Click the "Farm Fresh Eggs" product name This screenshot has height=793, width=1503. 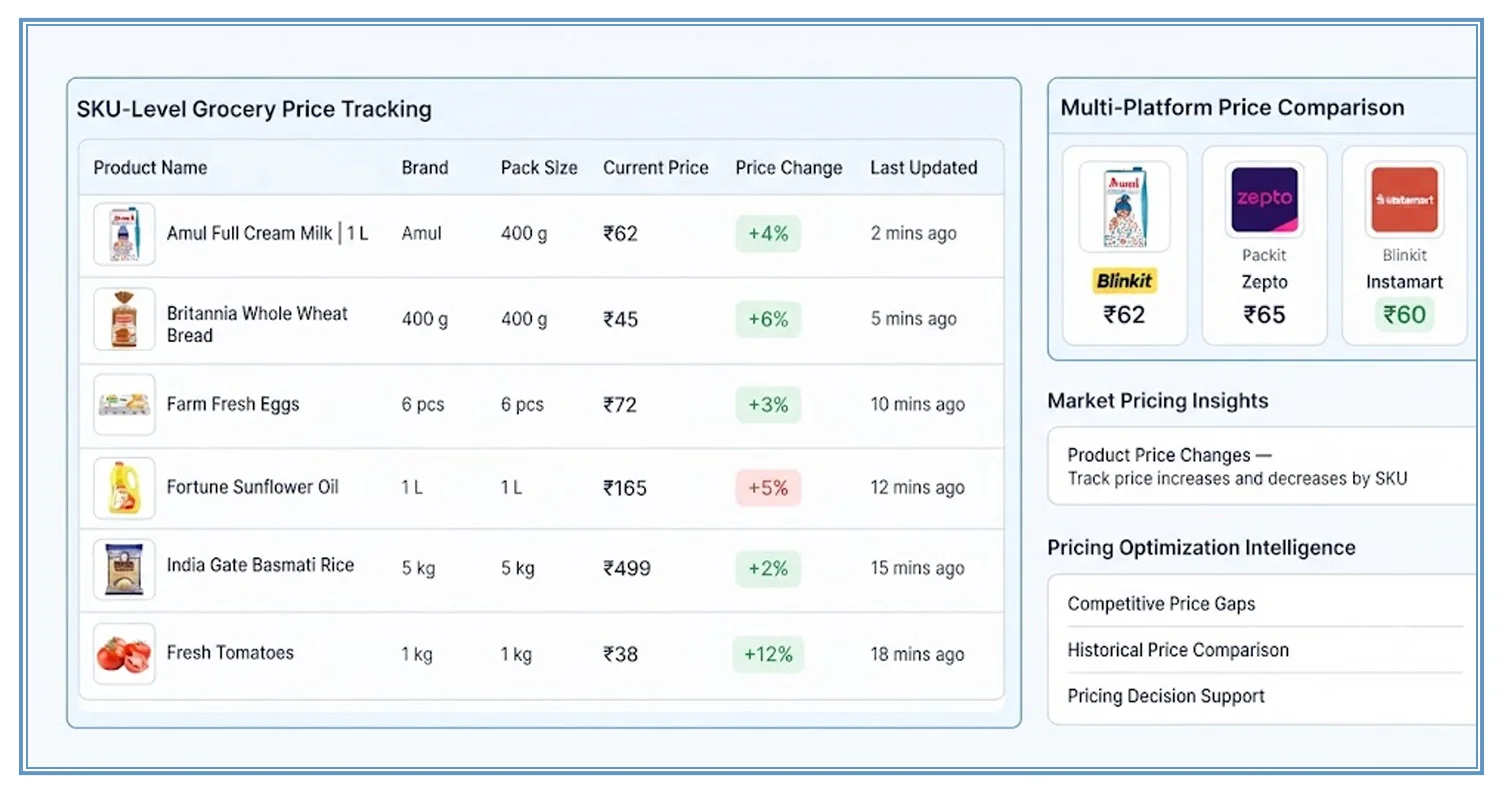233,404
